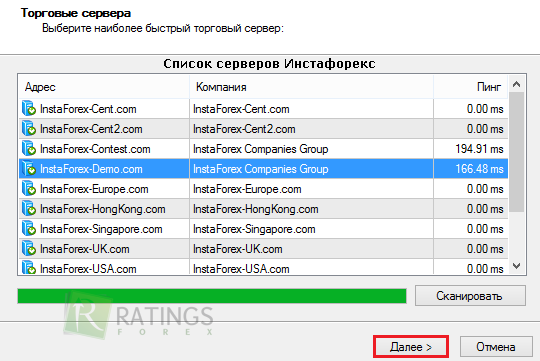The image size is (540, 361).
Task: Click ping value in USA.com row
Action: [485, 268]
